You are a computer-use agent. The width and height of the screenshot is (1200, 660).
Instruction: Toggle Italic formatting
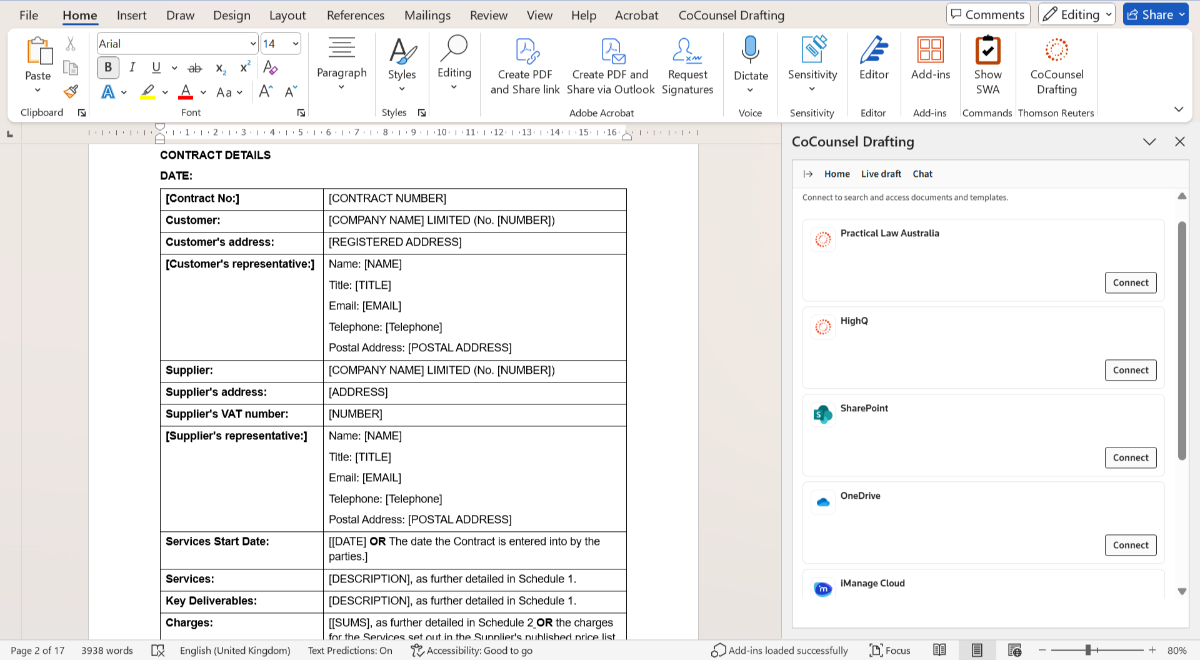(x=132, y=68)
